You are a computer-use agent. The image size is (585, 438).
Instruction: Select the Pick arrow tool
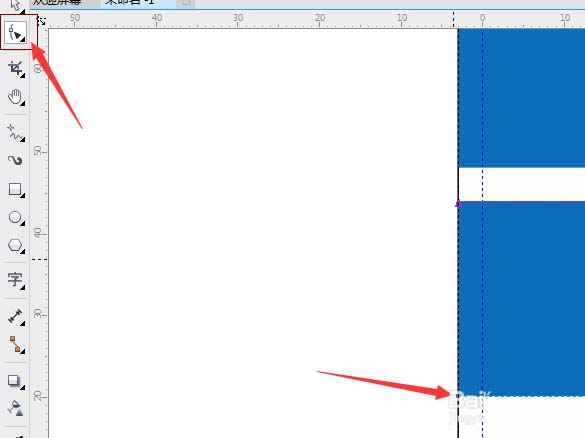[15, 5]
